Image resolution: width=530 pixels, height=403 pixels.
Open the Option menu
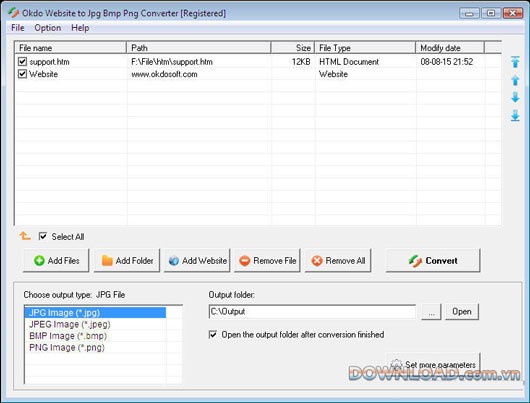coord(48,28)
